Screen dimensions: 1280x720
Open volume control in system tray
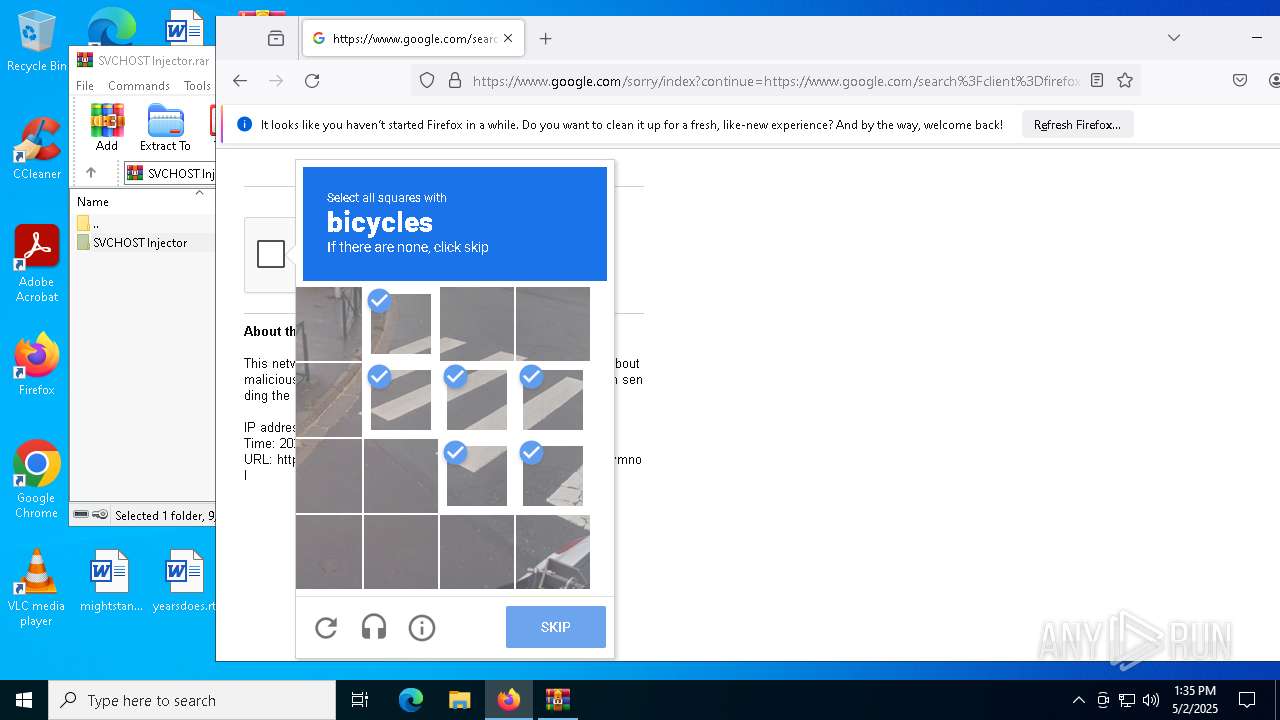(1151, 700)
